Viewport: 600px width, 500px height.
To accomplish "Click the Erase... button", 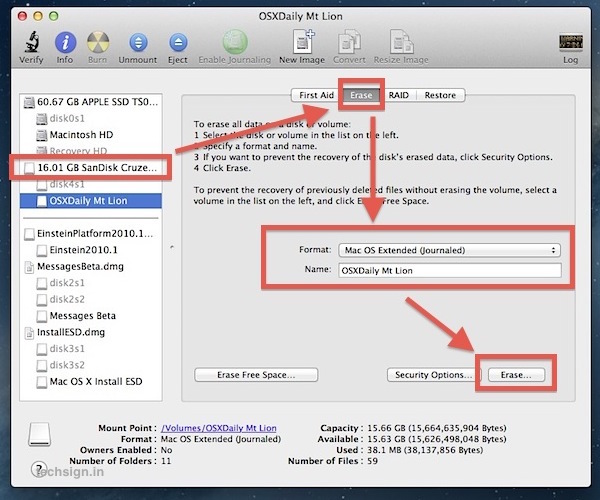I will point(516,375).
